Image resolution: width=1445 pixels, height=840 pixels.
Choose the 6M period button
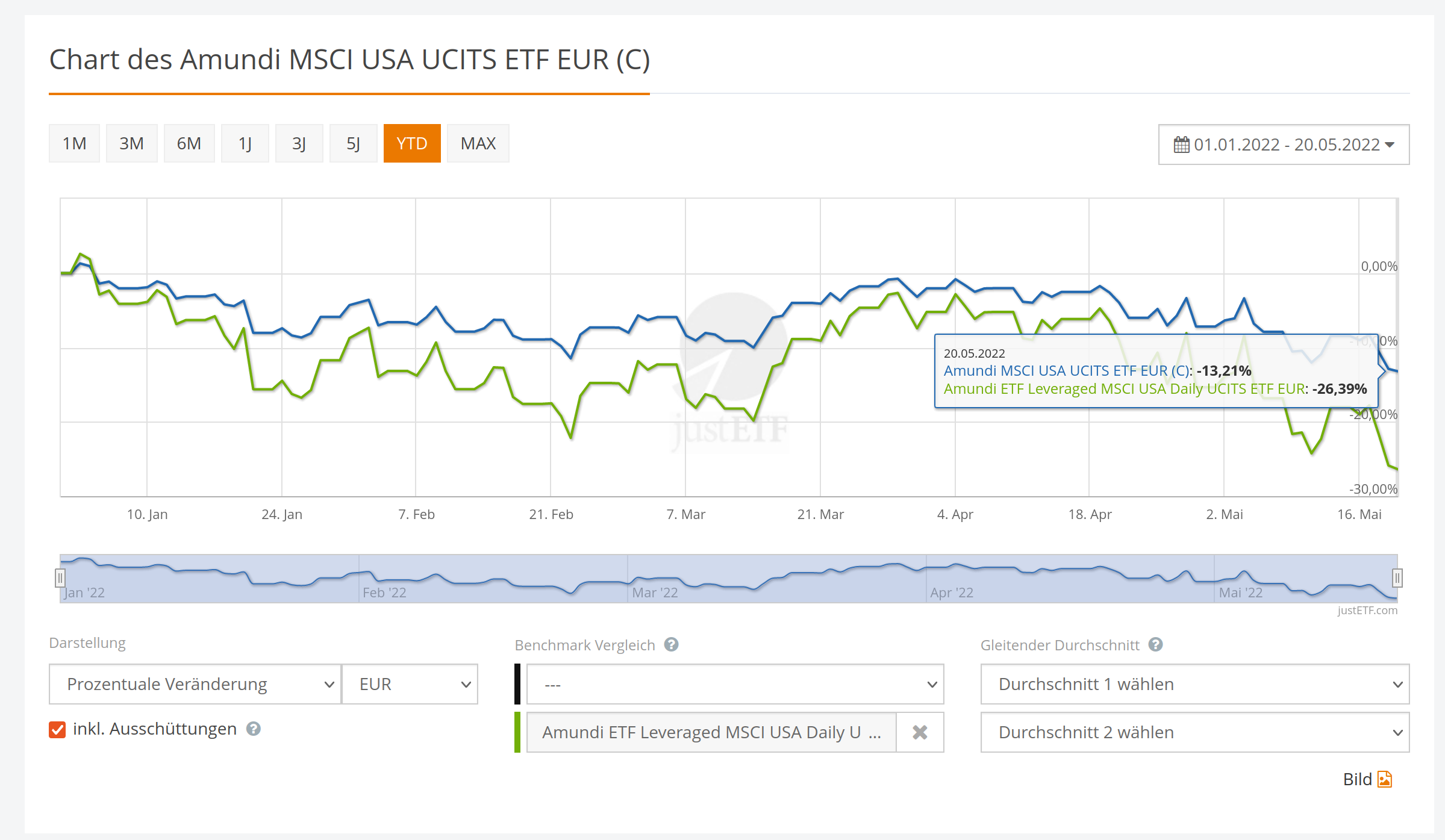(x=189, y=143)
